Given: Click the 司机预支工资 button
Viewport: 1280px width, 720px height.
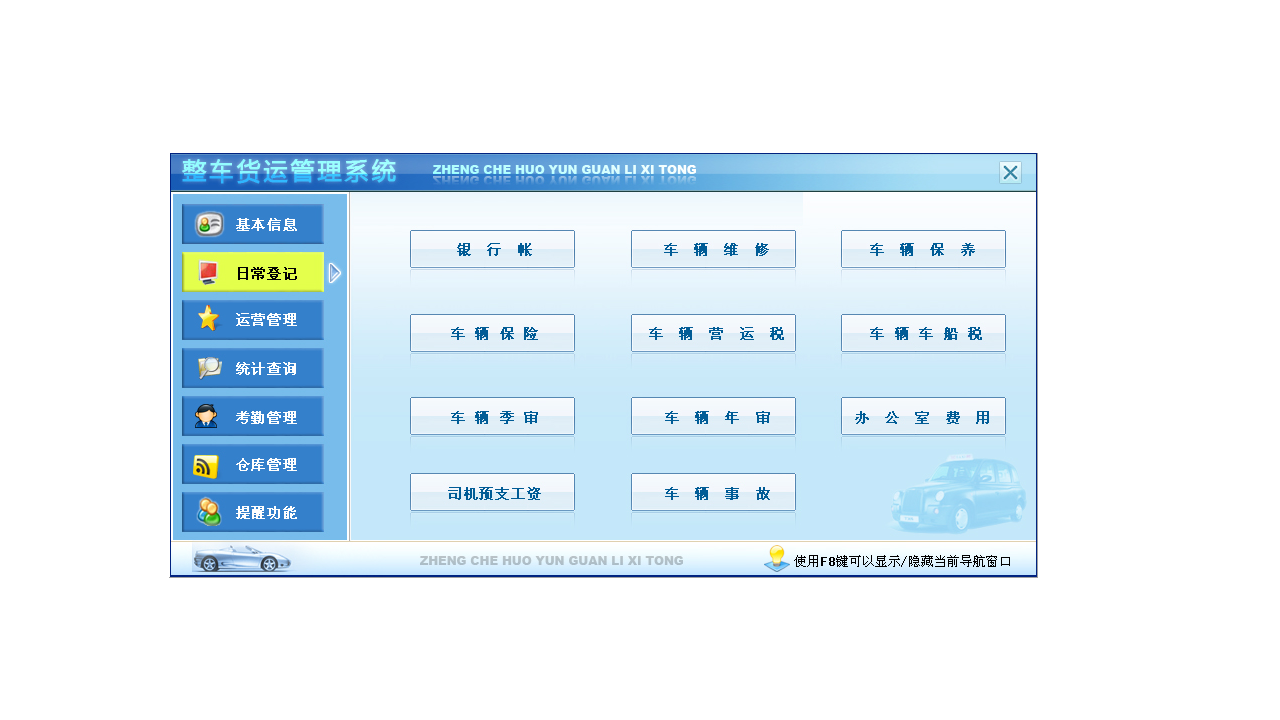Looking at the screenshot, I should click(492, 493).
